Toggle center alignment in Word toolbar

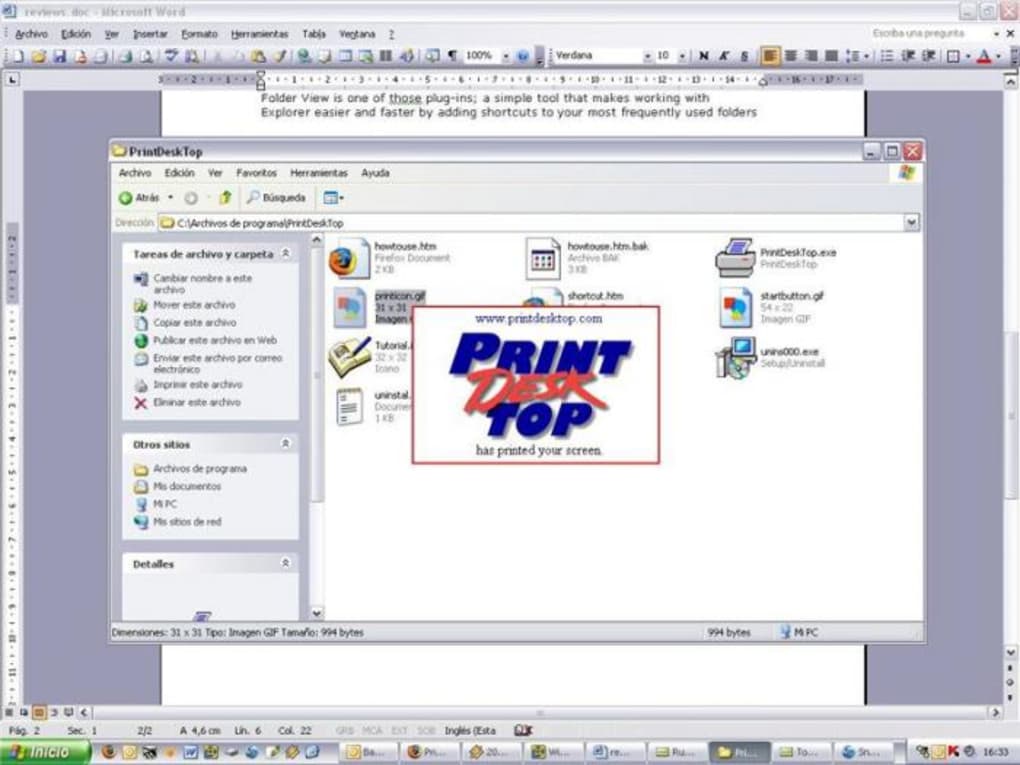(790, 57)
